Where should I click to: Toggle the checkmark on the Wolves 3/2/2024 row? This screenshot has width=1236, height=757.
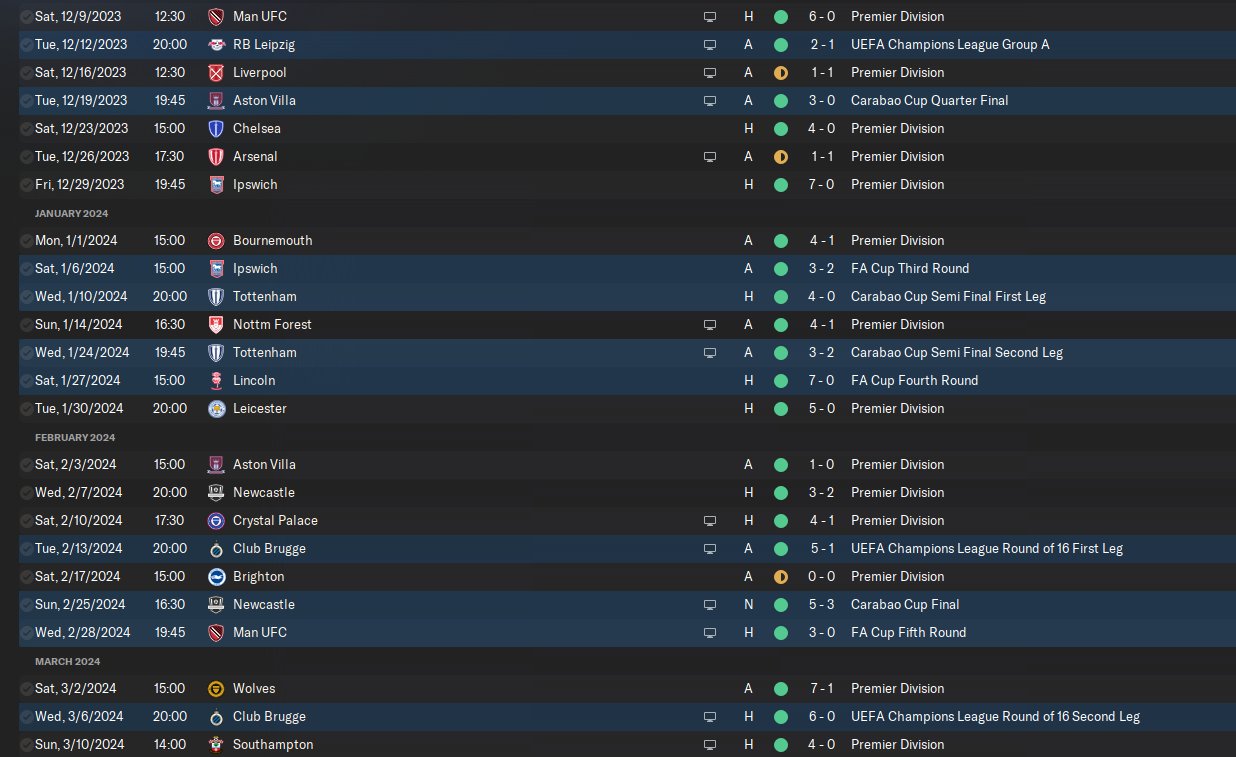(26, 689)
